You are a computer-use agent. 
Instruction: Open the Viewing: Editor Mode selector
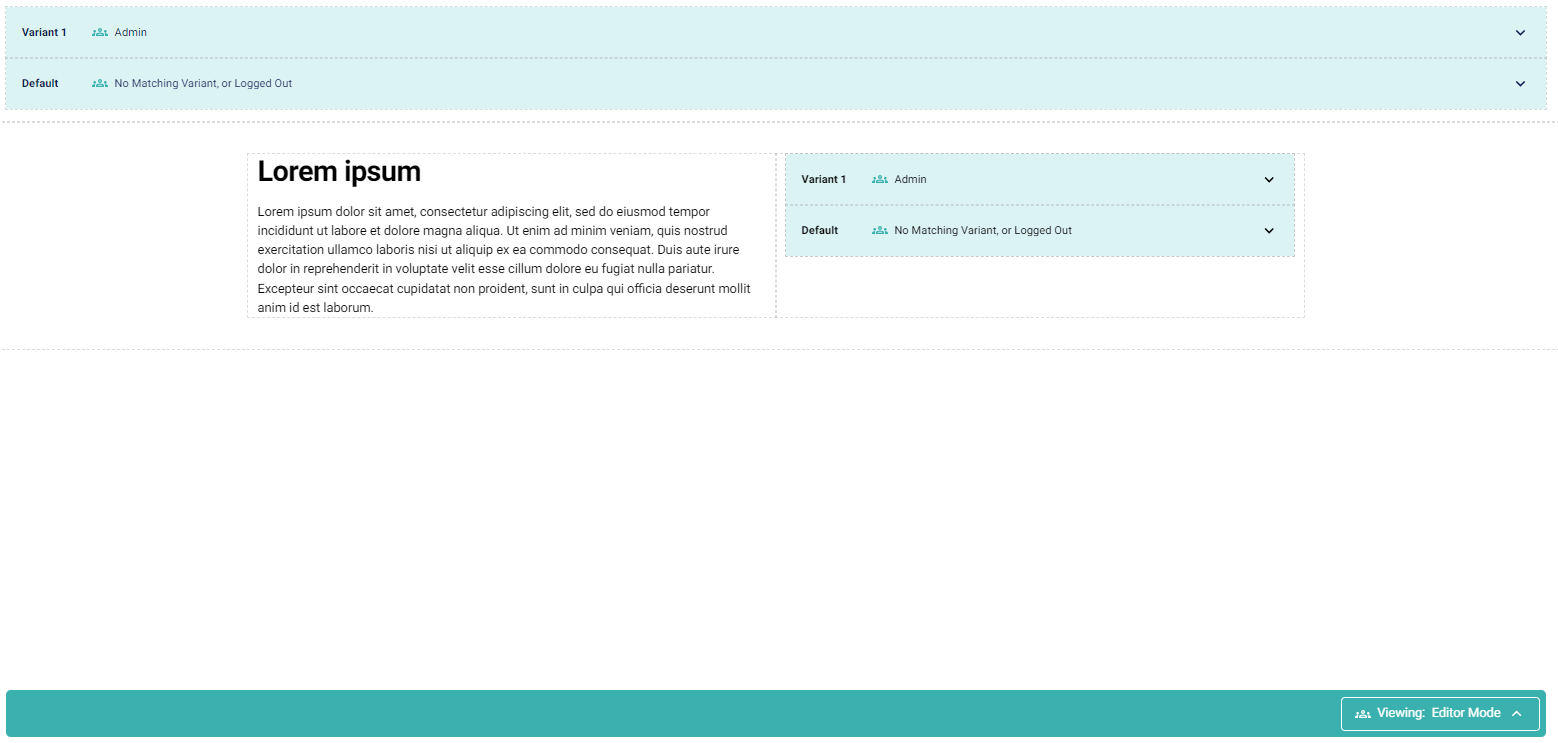(1440, 713)
